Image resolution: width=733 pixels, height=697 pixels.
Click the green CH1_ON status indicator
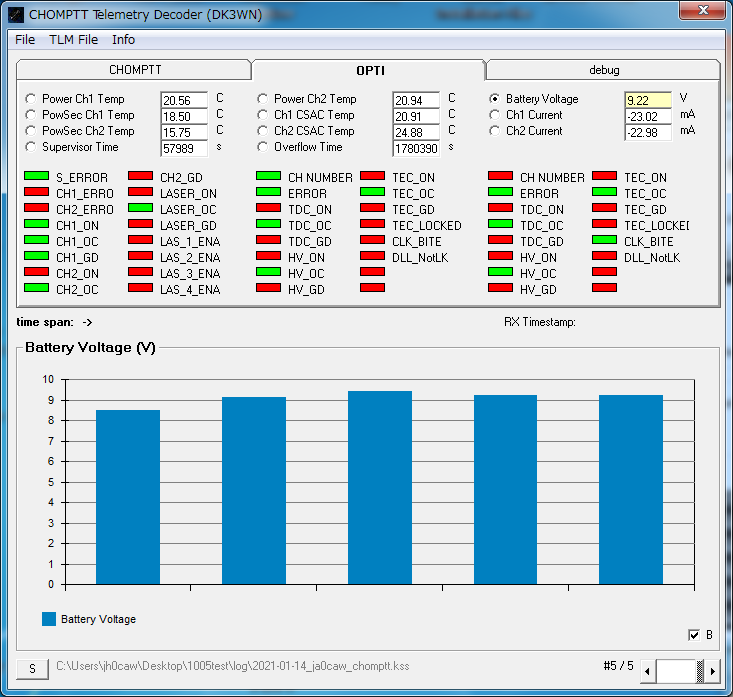coord(36,223)
